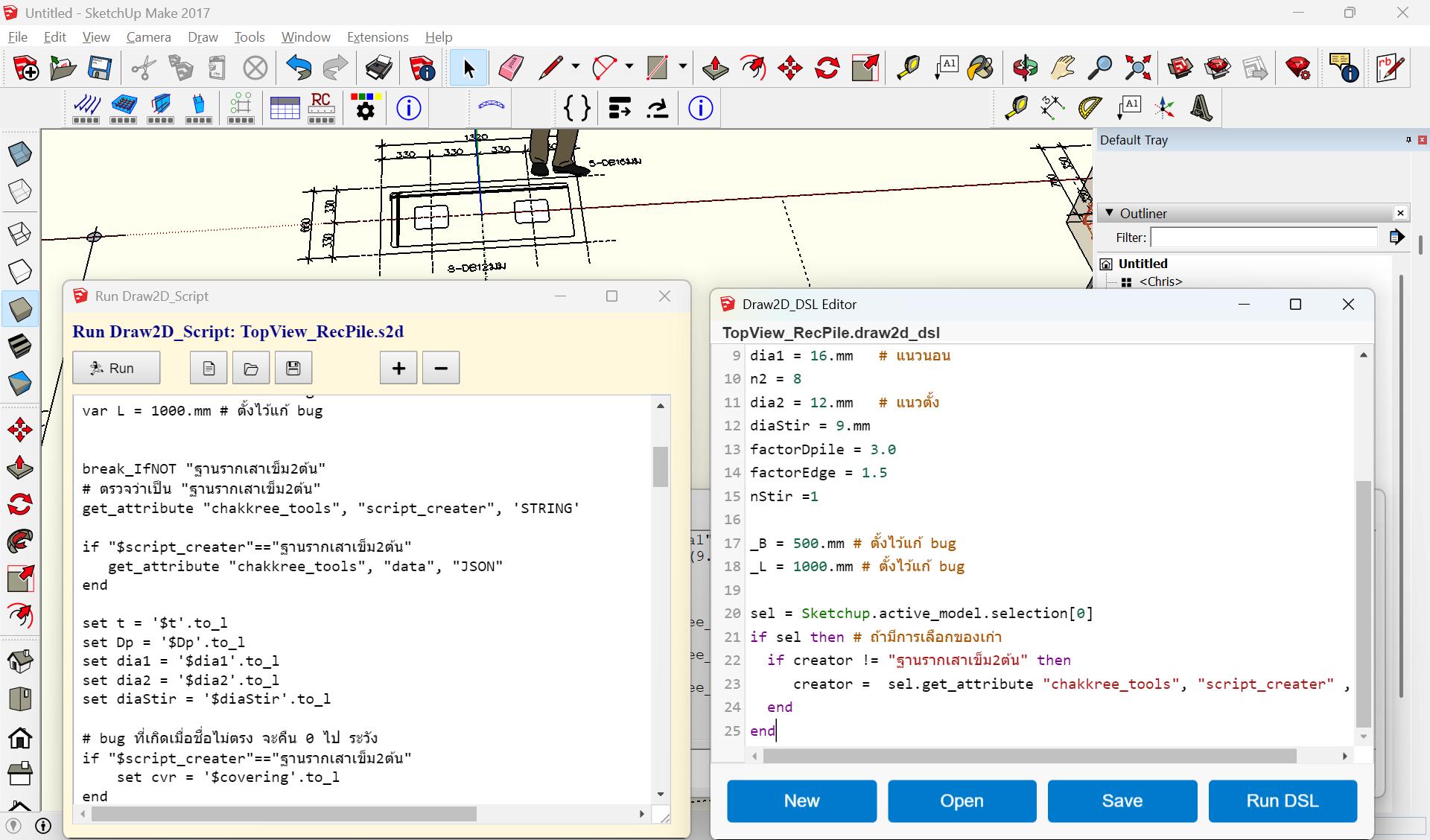The image size is (1430, 840).
Task: Open the Window menu
Action: point(305,36)
